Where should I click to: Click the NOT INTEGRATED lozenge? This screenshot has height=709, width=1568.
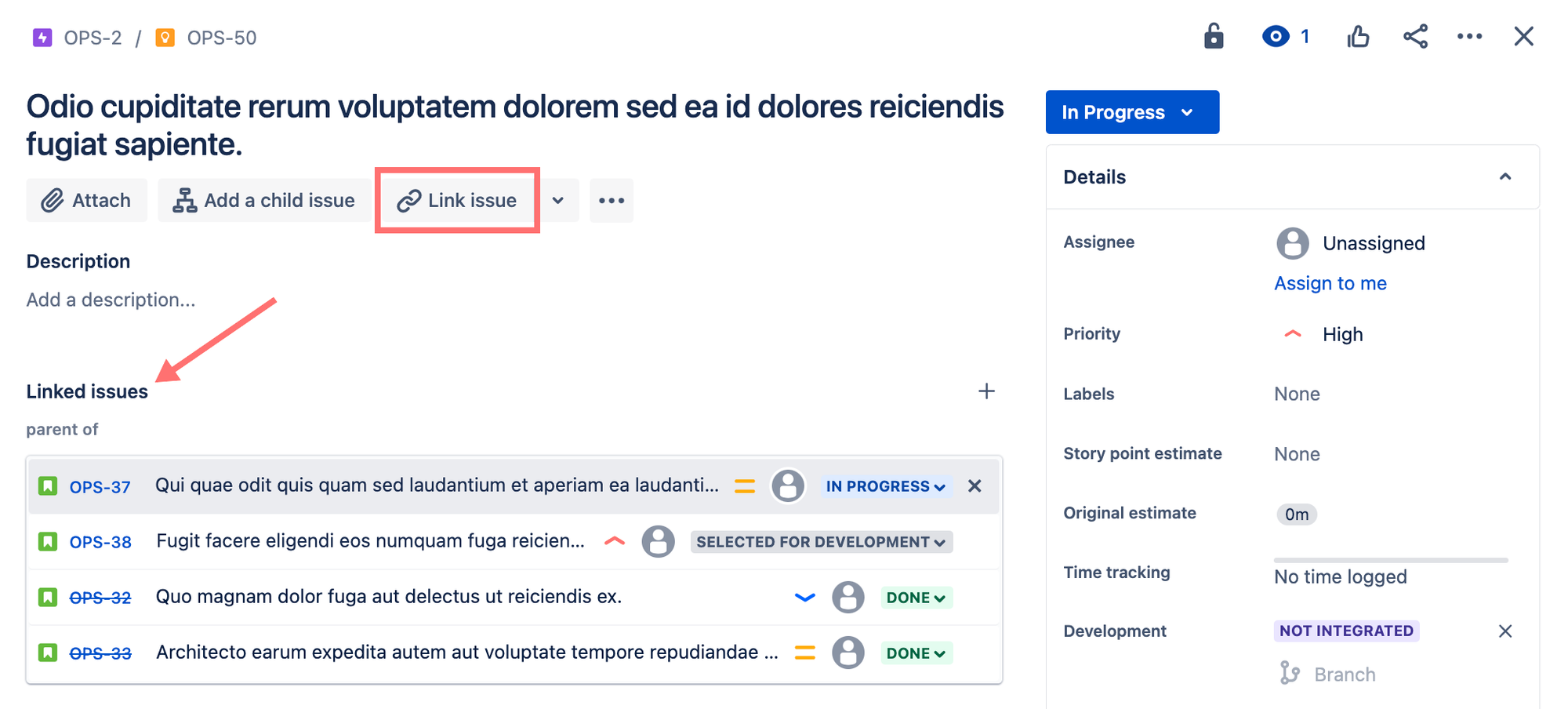tap(1346, 631)
